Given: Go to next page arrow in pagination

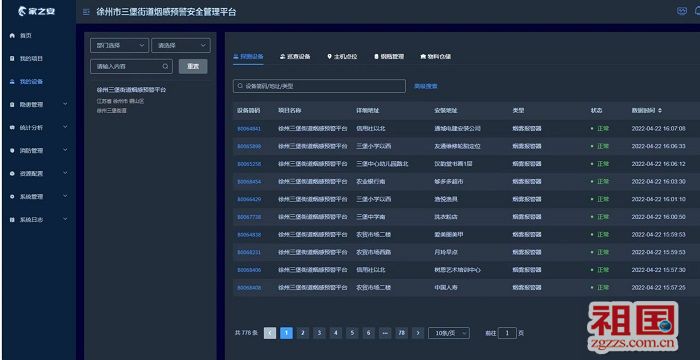Looking at the screenshot, I should [x=418, y=333].
